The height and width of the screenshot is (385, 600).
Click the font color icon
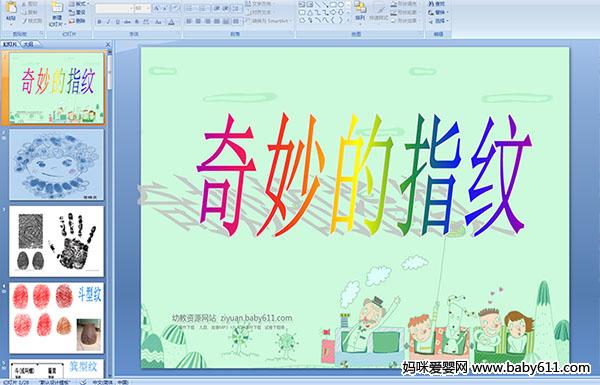tap(172, 22)
